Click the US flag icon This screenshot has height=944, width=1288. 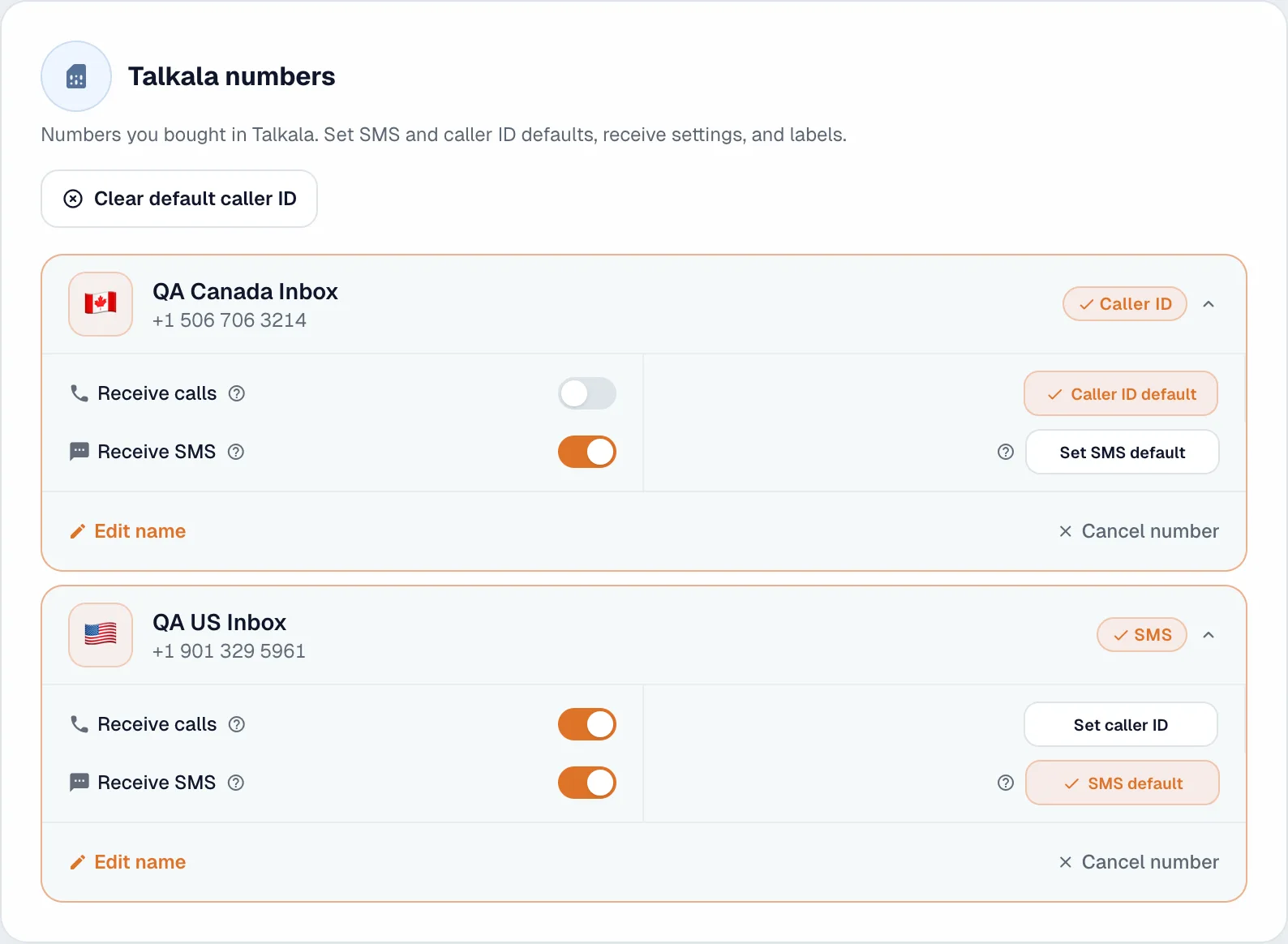(x=101, y=634)
